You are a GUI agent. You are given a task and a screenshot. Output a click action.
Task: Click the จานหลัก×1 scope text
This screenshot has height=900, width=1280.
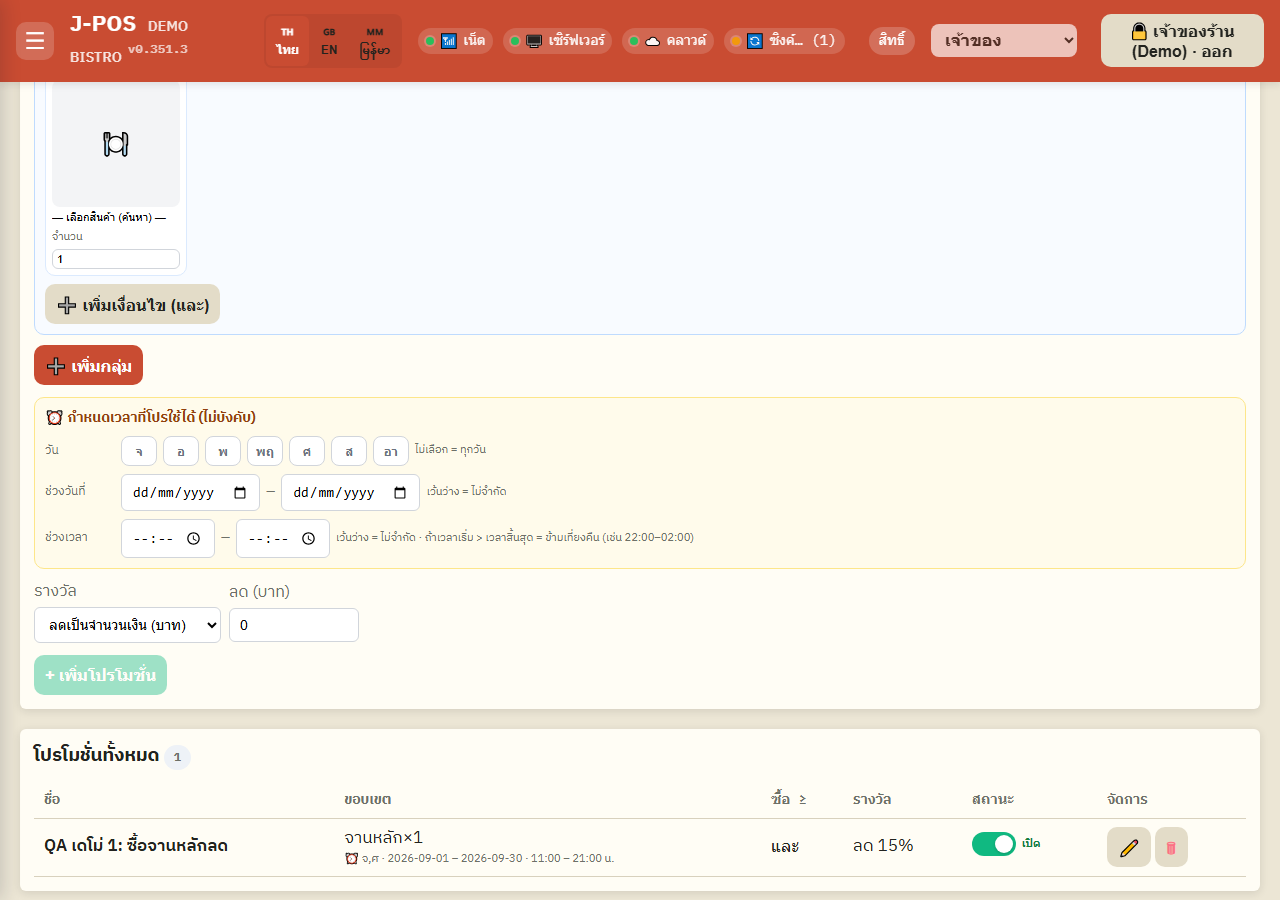[x=384, y=837]
